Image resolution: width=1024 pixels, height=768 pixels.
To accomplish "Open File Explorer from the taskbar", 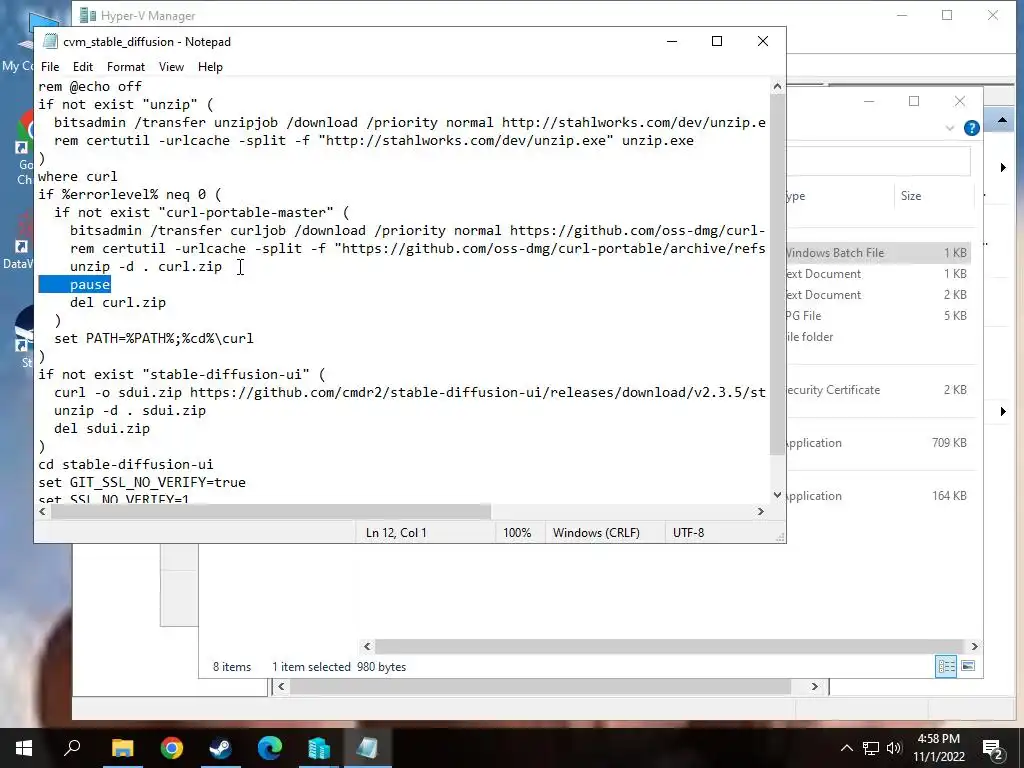I will coord(122,748).
